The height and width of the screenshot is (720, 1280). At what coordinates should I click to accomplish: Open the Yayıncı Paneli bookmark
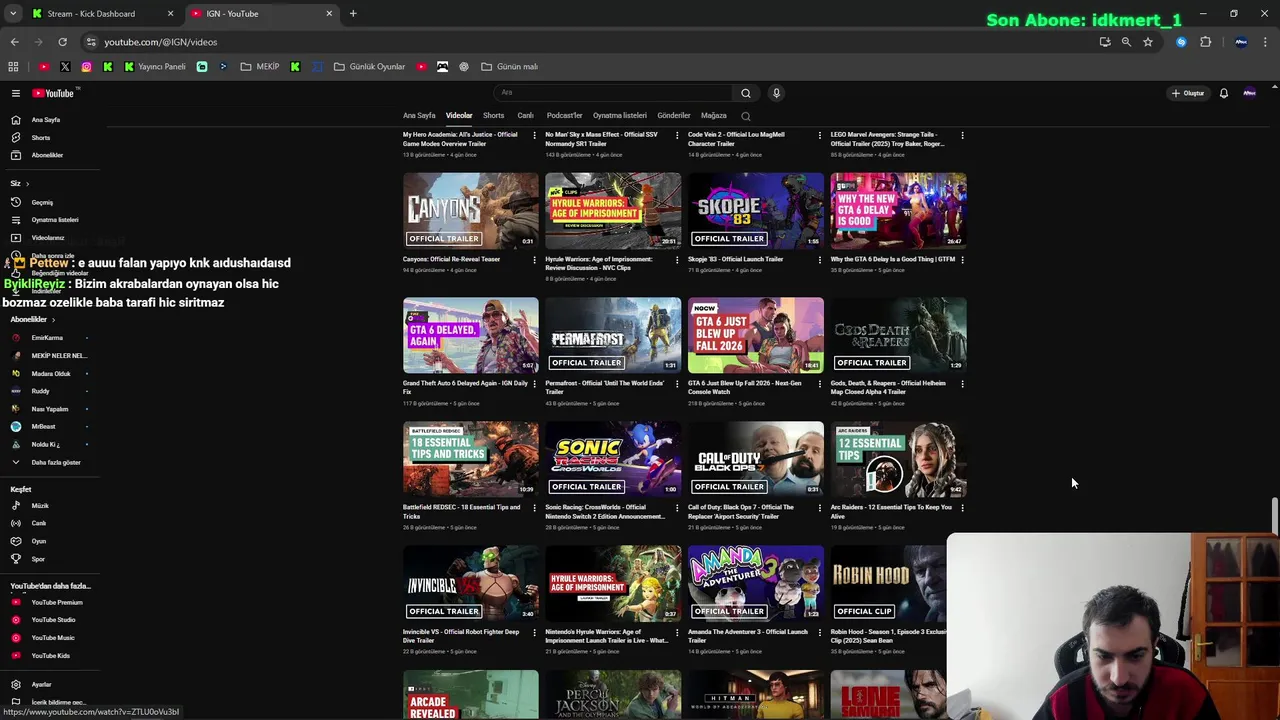tap(154, 67)
